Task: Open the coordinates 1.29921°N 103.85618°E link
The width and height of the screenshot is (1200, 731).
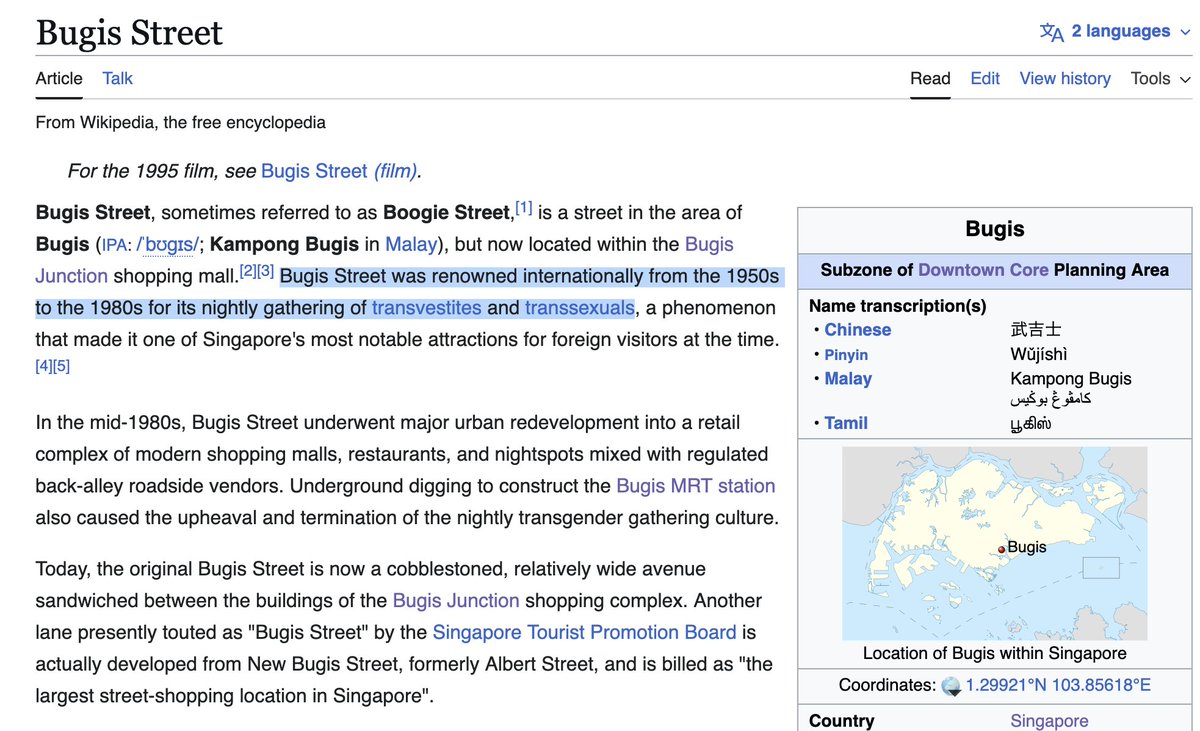Action: click(x=1058, y=685)
